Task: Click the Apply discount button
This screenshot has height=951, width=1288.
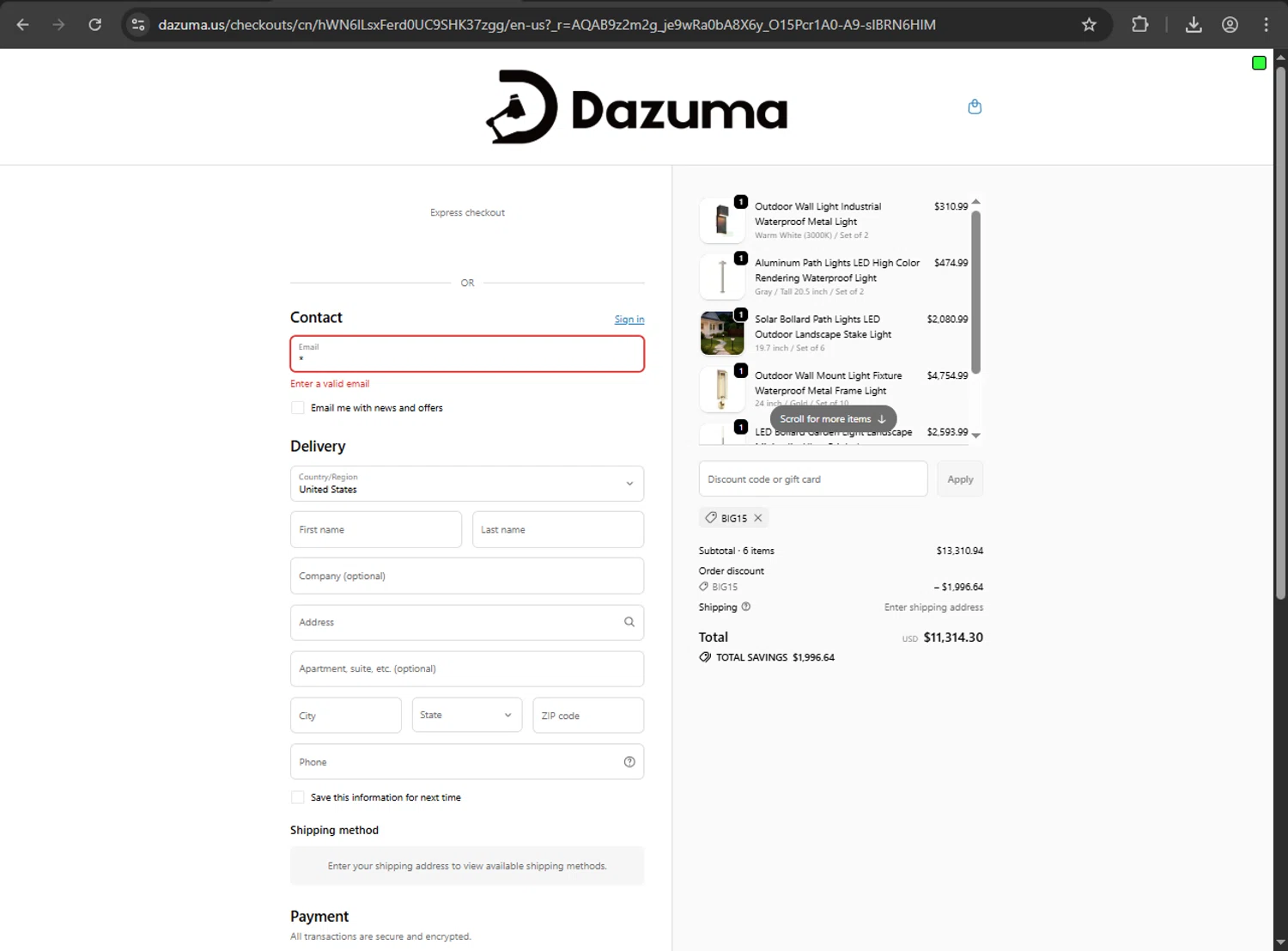Action: click(x=960, y=479)
